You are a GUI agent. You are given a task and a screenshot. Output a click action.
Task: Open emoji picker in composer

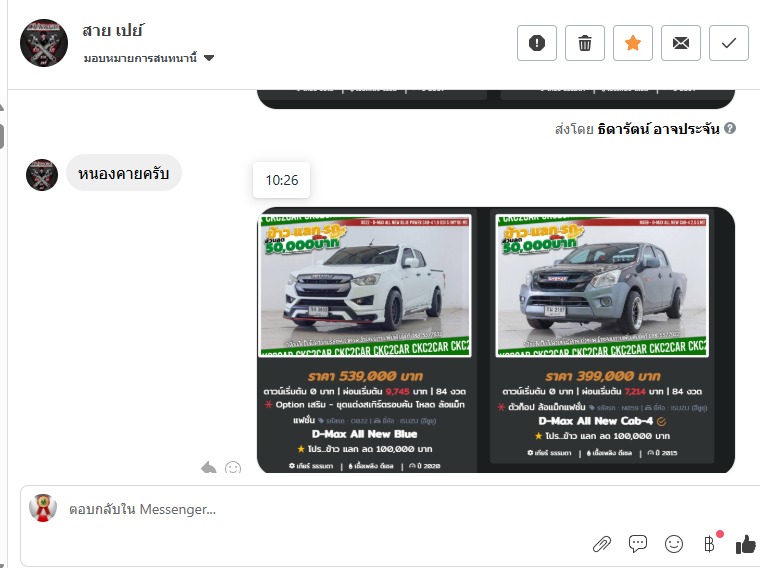point(674,544)
